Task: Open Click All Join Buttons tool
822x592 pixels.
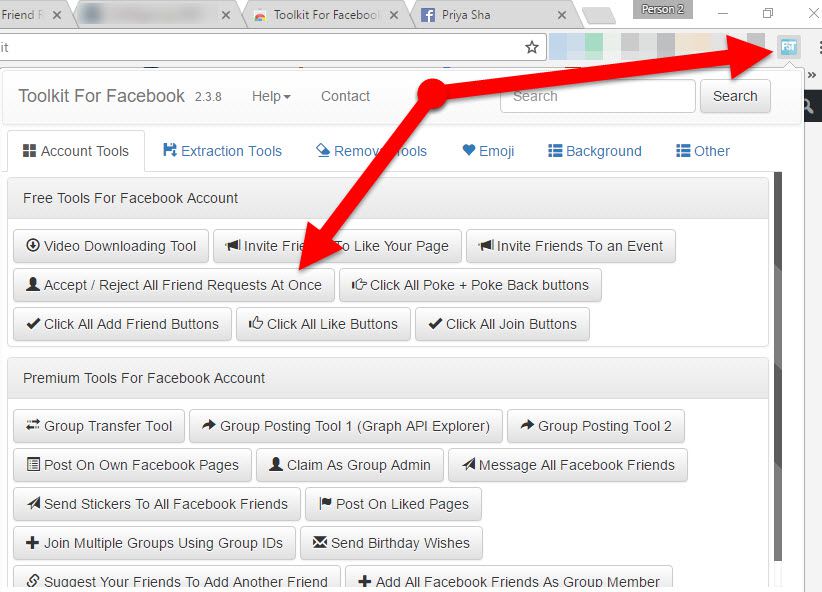Action: coord(502,324)
